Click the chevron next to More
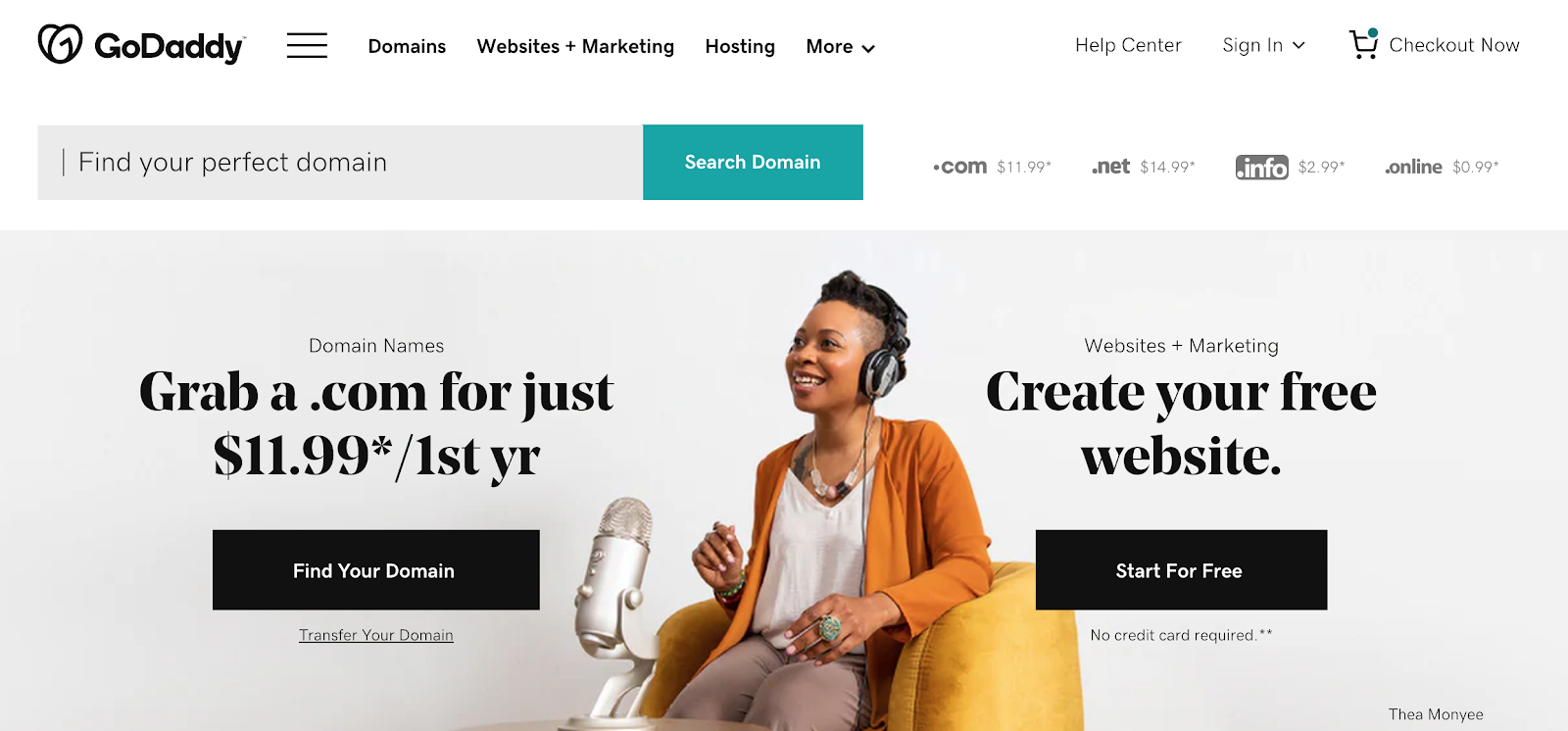 [x=868, y=48]
